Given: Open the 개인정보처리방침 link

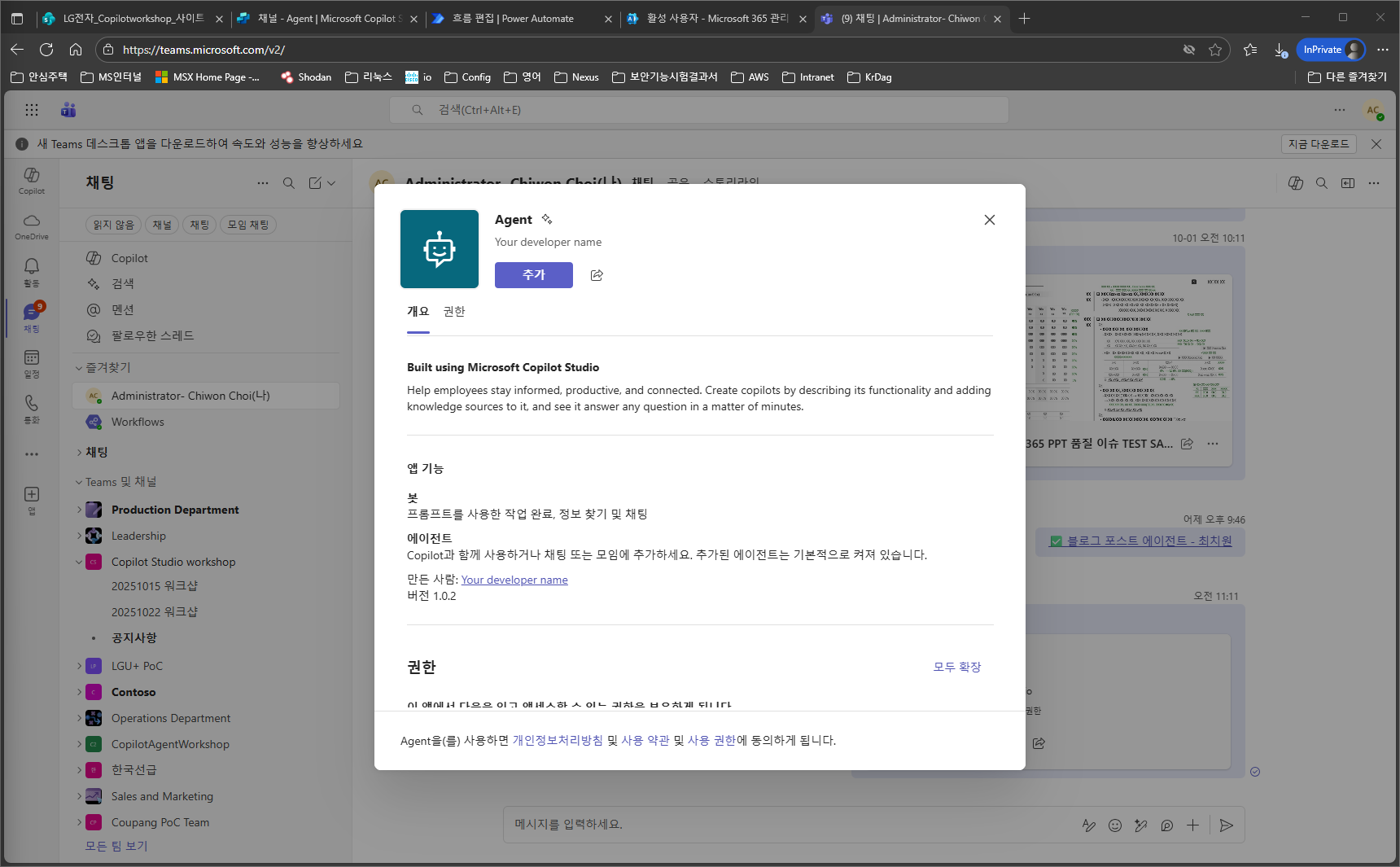Looking at the screenshot, I should (558, 740).
